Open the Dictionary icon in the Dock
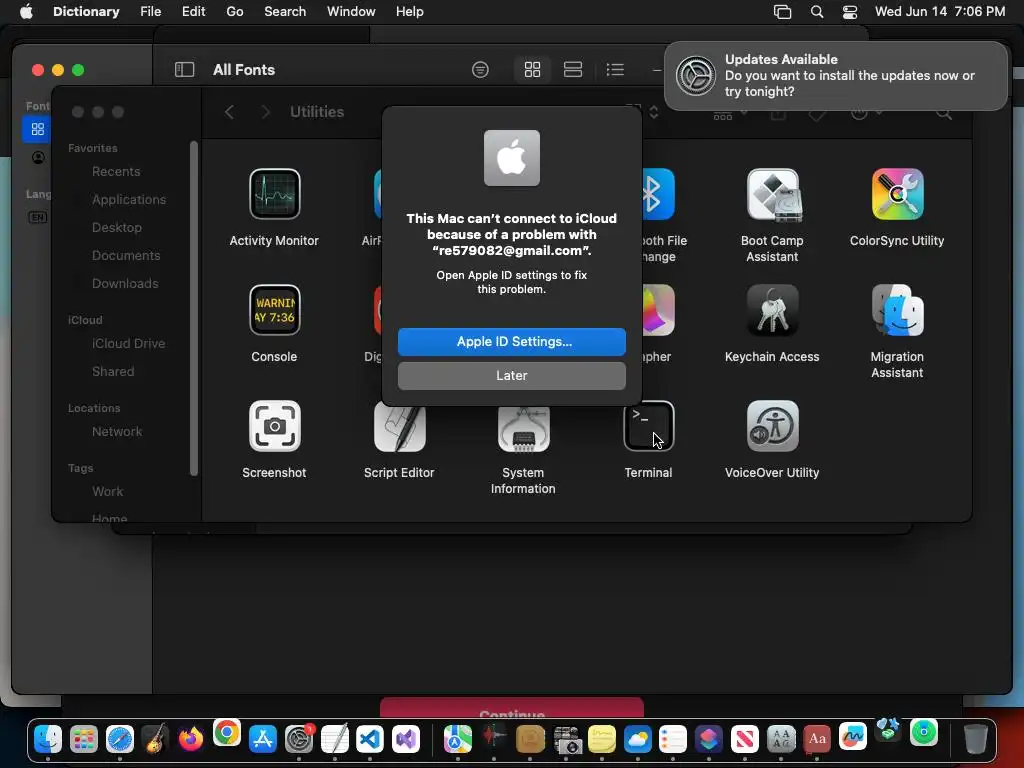The width and height of the screenshot is (1024, 768). coord(816,739)
